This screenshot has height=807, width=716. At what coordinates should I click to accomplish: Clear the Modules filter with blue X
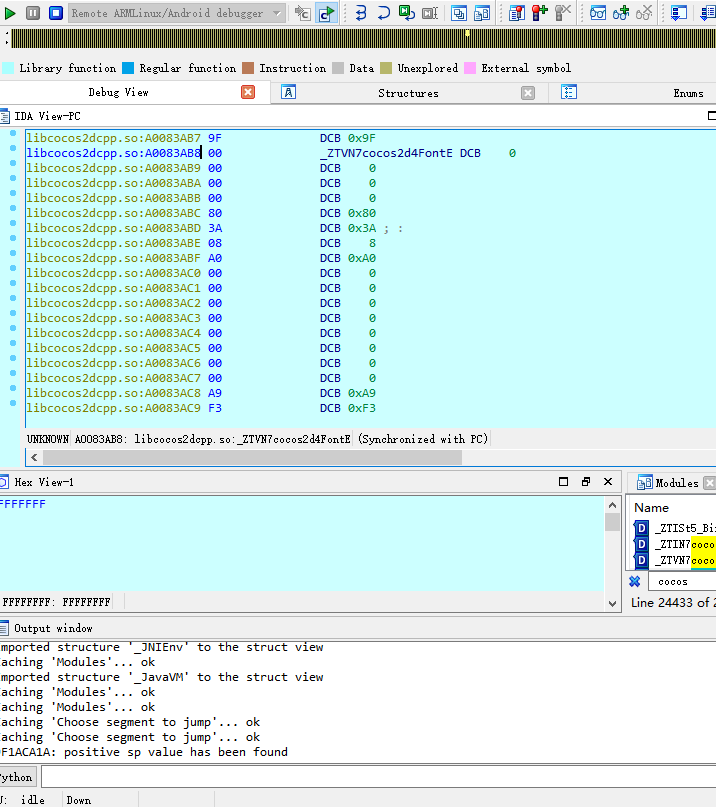point(635,582)
